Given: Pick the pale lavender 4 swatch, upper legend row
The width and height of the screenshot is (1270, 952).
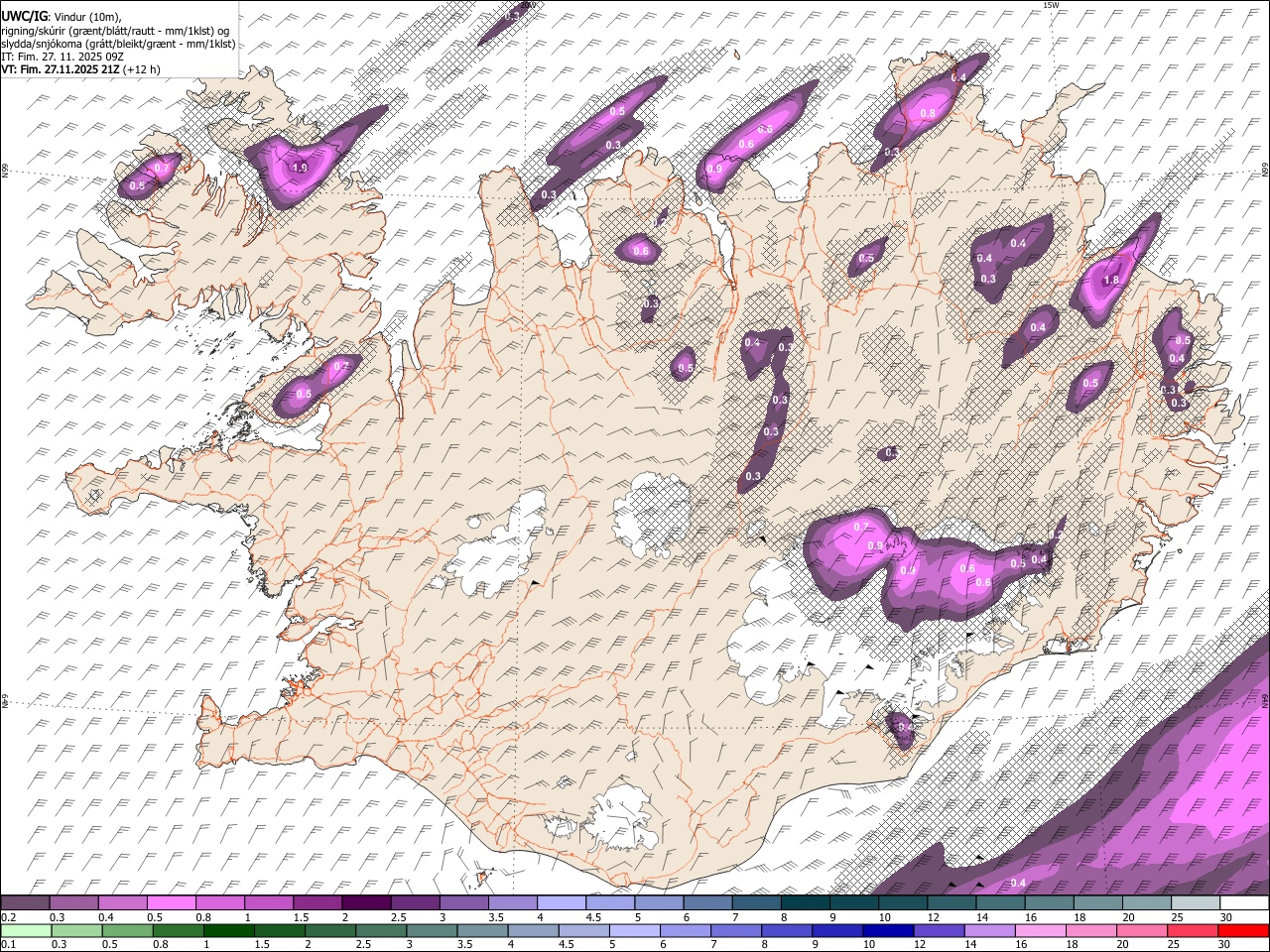Looking at the screenshot, I should 562,903.
